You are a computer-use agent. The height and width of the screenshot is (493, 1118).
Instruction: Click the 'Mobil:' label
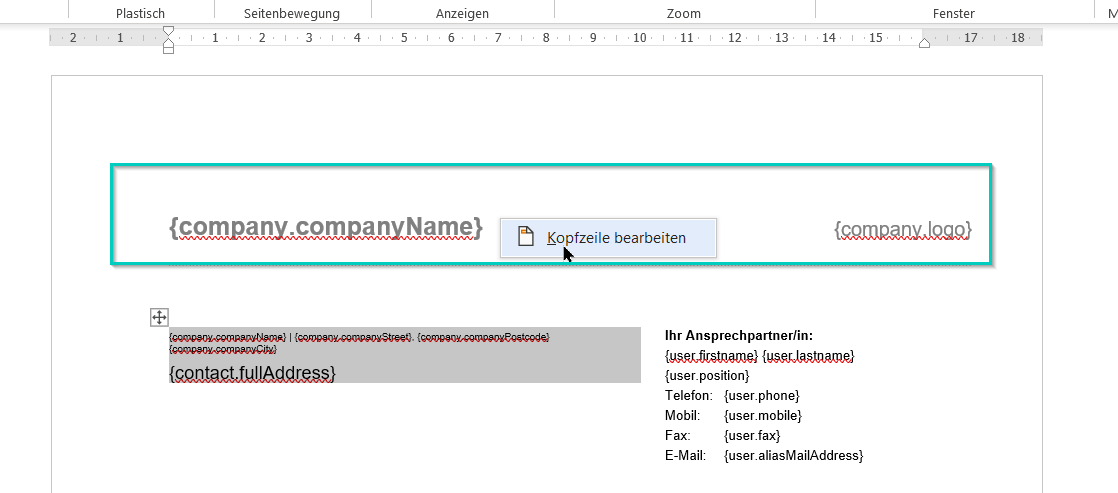tap(682, 415)
